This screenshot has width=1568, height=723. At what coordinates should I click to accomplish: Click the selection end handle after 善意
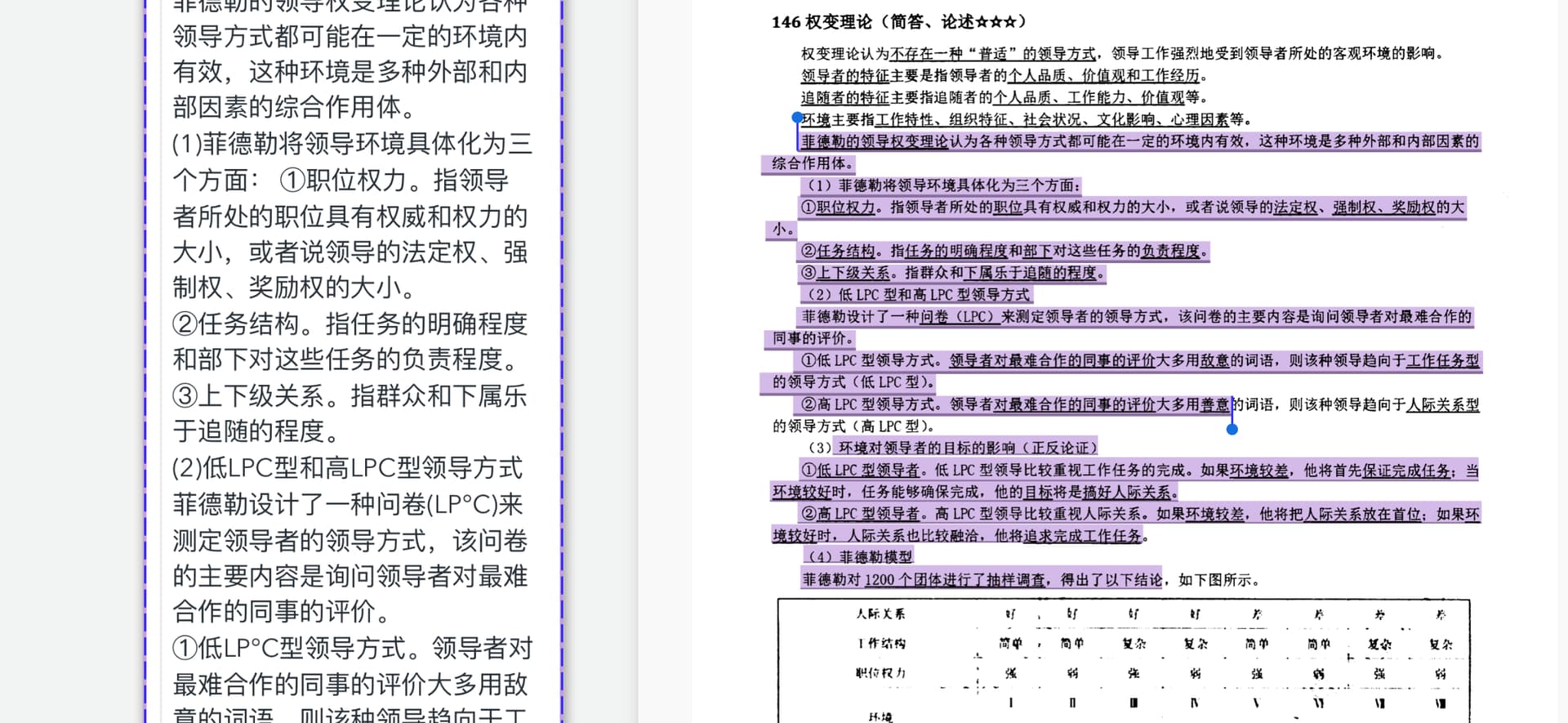[x=1232, y=429]
